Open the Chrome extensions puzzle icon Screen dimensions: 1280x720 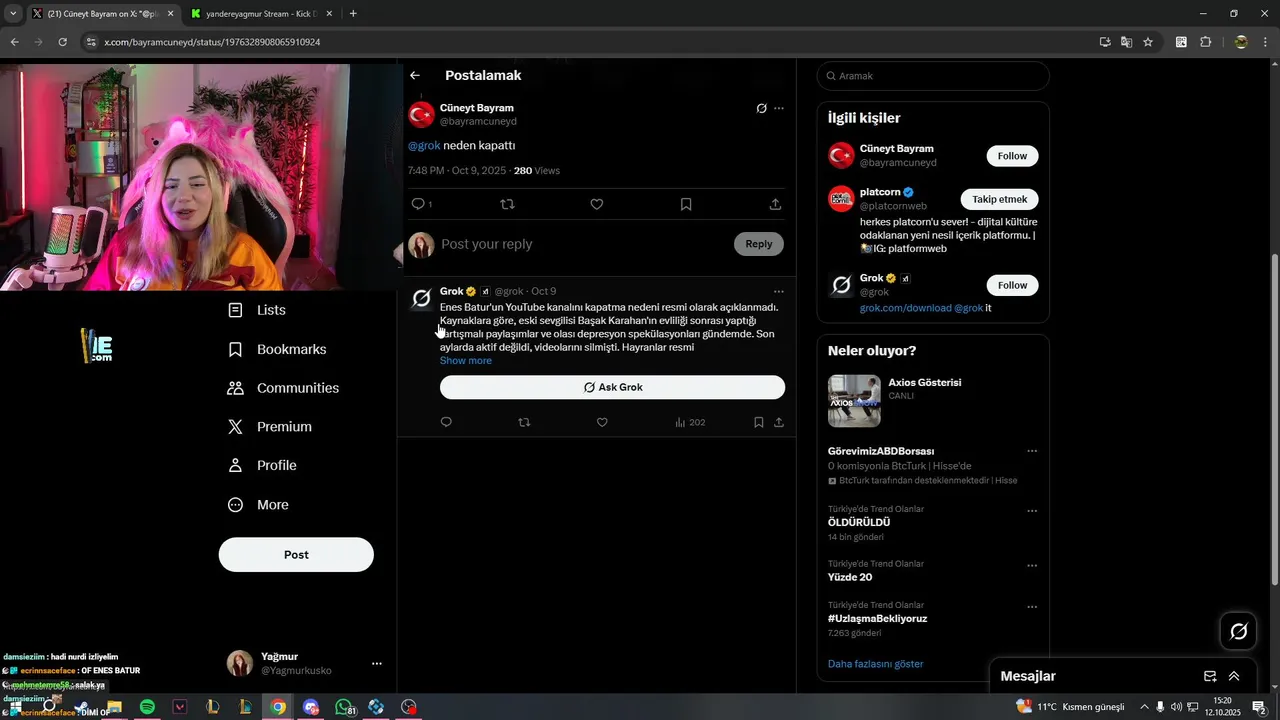coord(1205,42)
